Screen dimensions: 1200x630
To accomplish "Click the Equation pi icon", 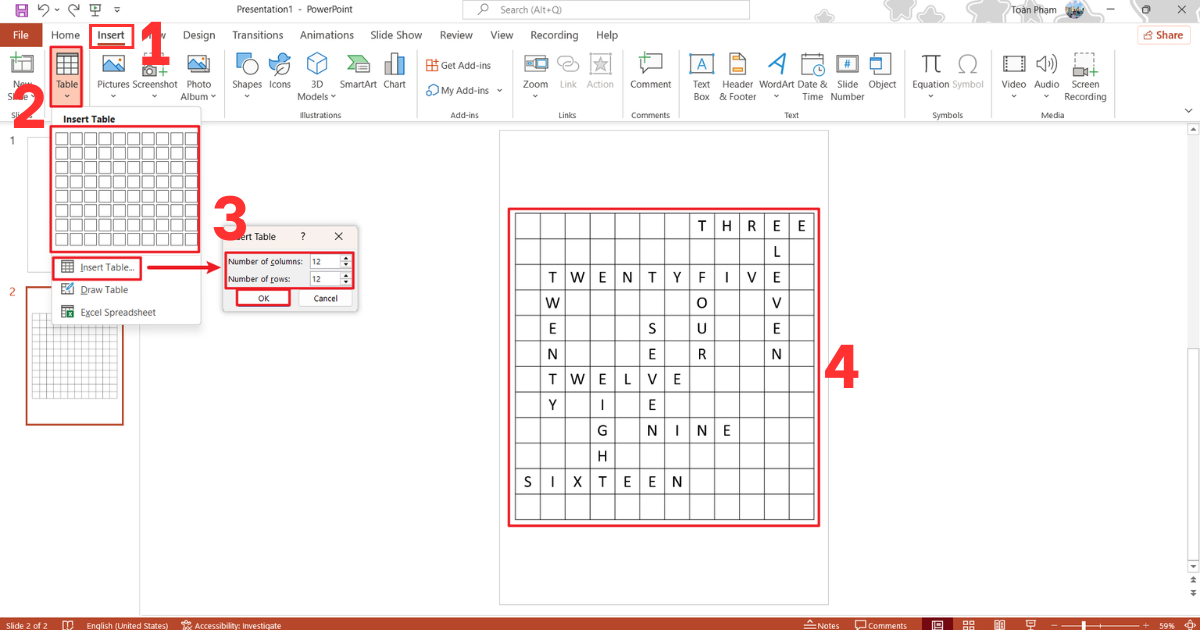I will click(x=931, y=65).
